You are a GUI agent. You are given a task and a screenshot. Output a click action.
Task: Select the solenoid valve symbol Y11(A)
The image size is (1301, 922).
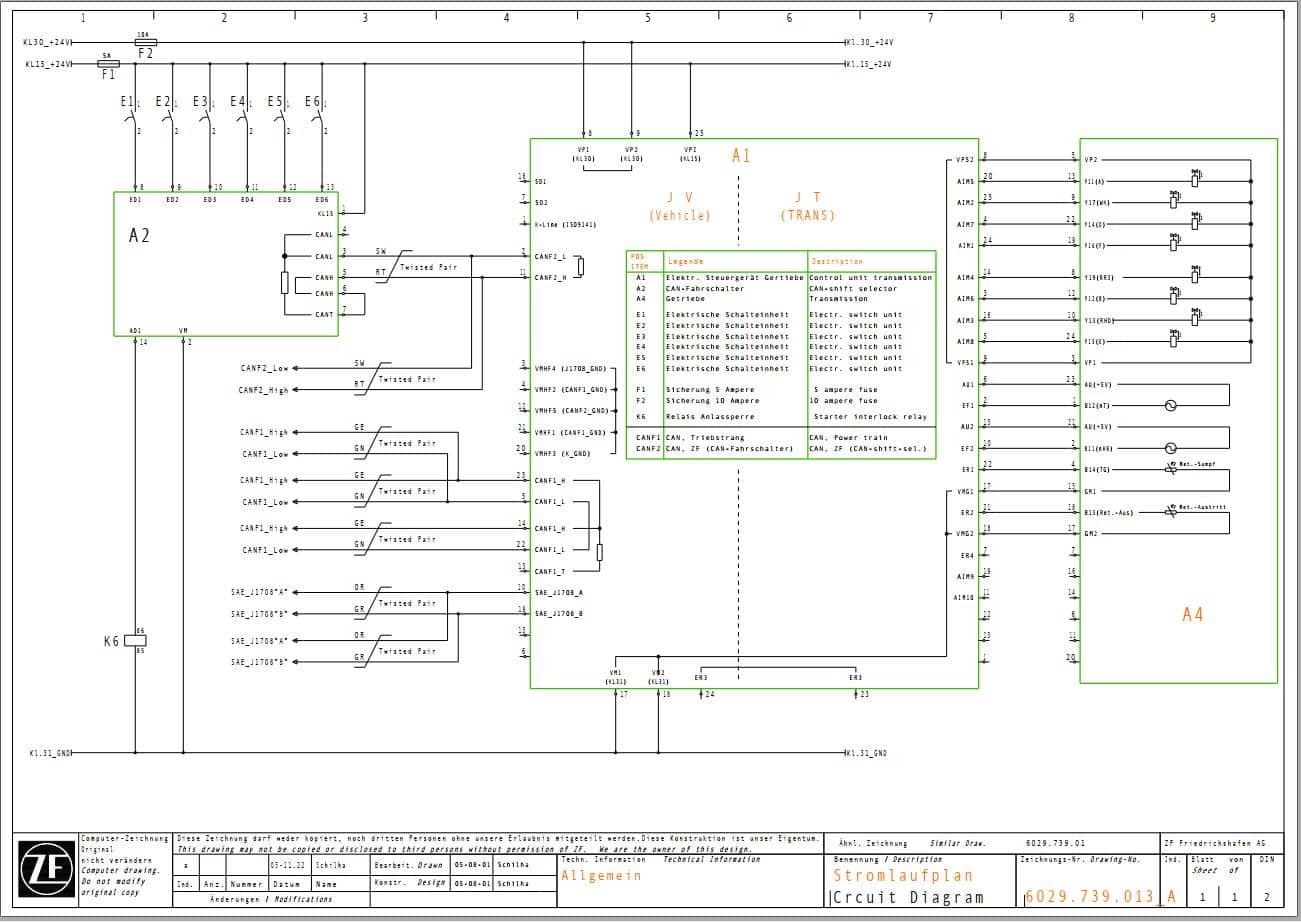tap(1196, 180)
